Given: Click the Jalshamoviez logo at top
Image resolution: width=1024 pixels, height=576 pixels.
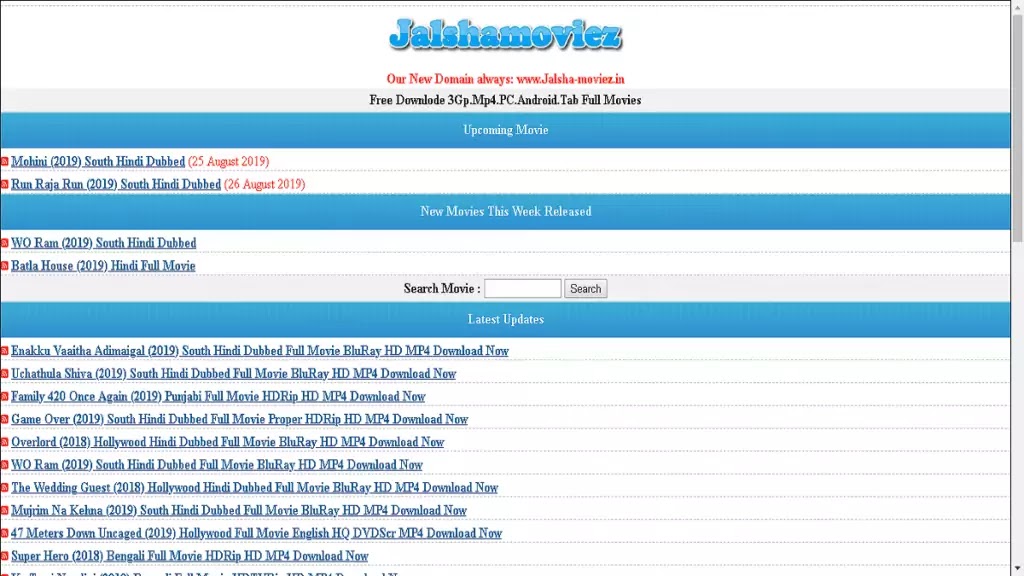Looking at the screenshot, I should [505, 35].
